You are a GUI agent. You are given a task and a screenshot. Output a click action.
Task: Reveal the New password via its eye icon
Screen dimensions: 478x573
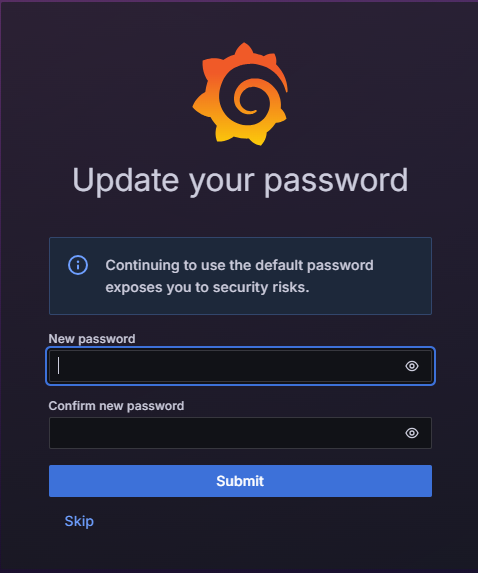[412, 366]
